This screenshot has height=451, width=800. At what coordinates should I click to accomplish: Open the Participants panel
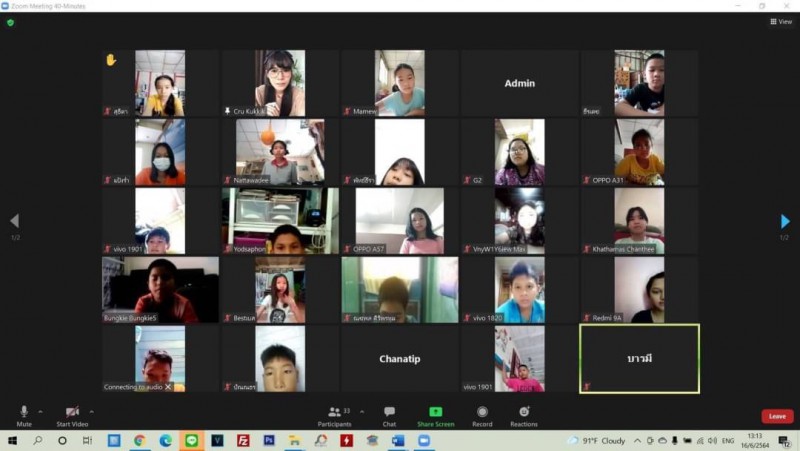tap(335, 412)
